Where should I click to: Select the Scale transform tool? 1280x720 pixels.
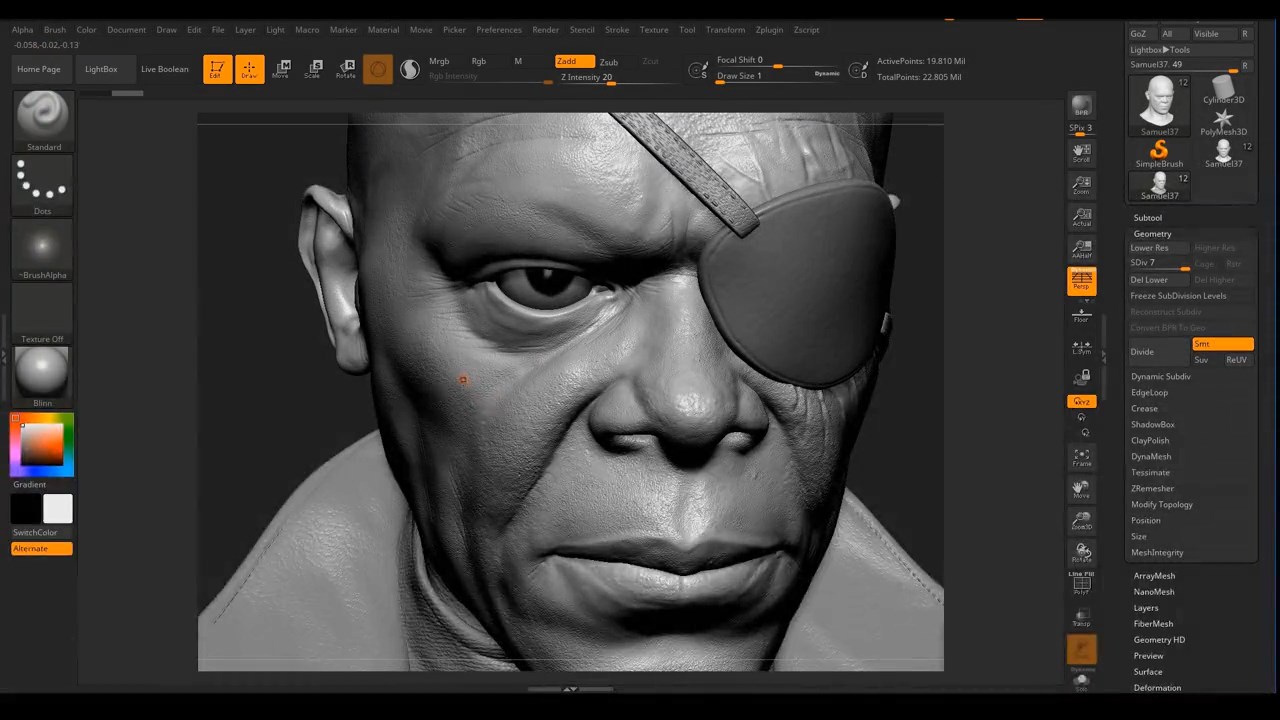(x=313, y=69)
